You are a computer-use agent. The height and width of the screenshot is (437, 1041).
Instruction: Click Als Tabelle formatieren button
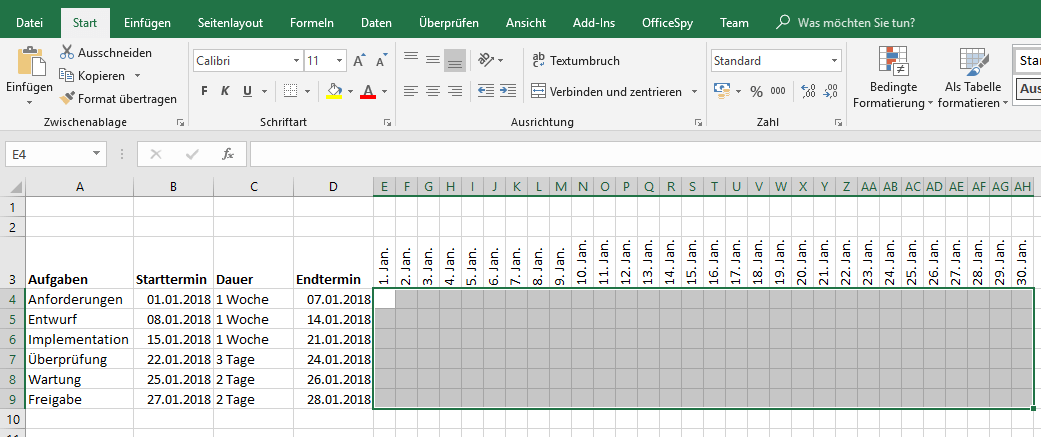(973, 79)
